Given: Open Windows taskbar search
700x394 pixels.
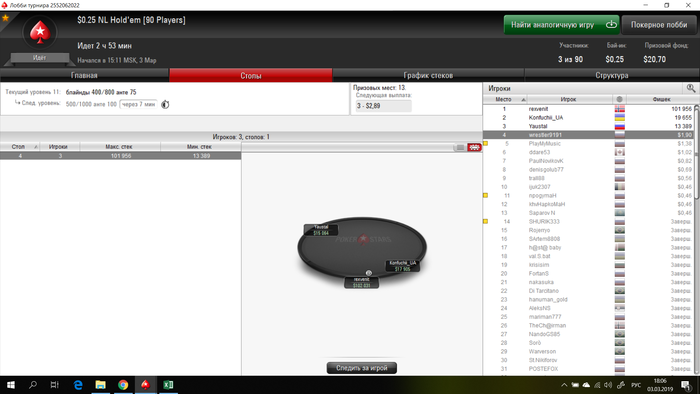Looking at the screenshot, I should (x=33, y=385).
